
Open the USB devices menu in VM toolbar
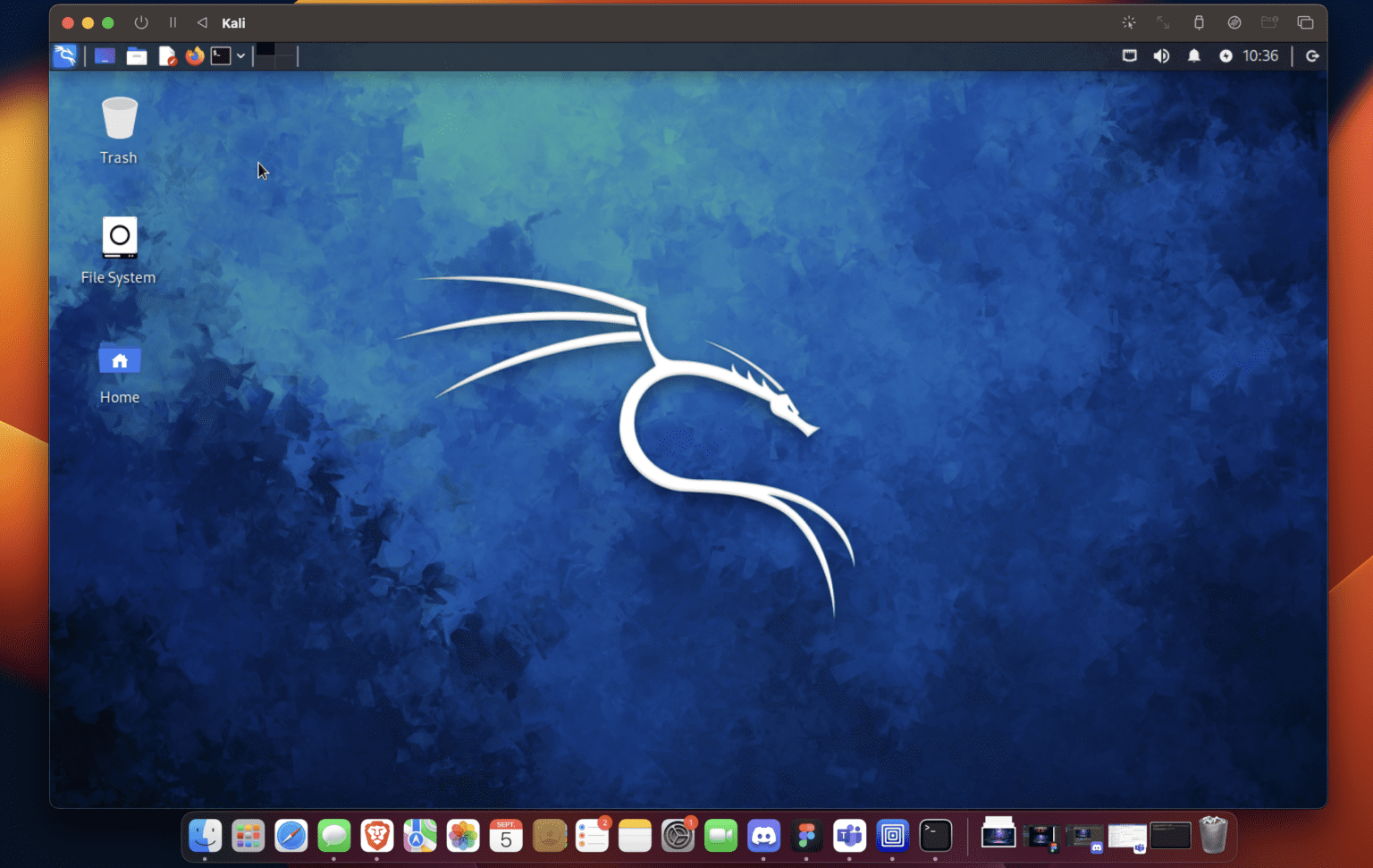pos(1199,22)
